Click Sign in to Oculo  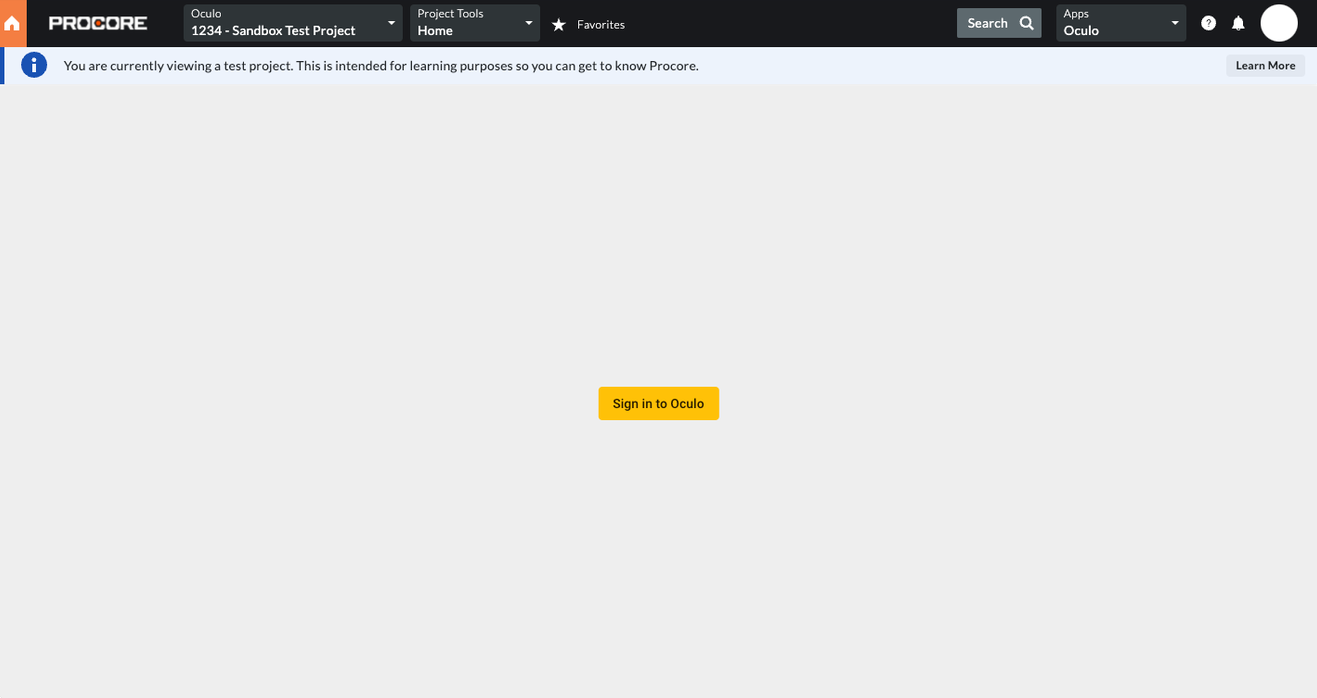(x=658, y=403)
